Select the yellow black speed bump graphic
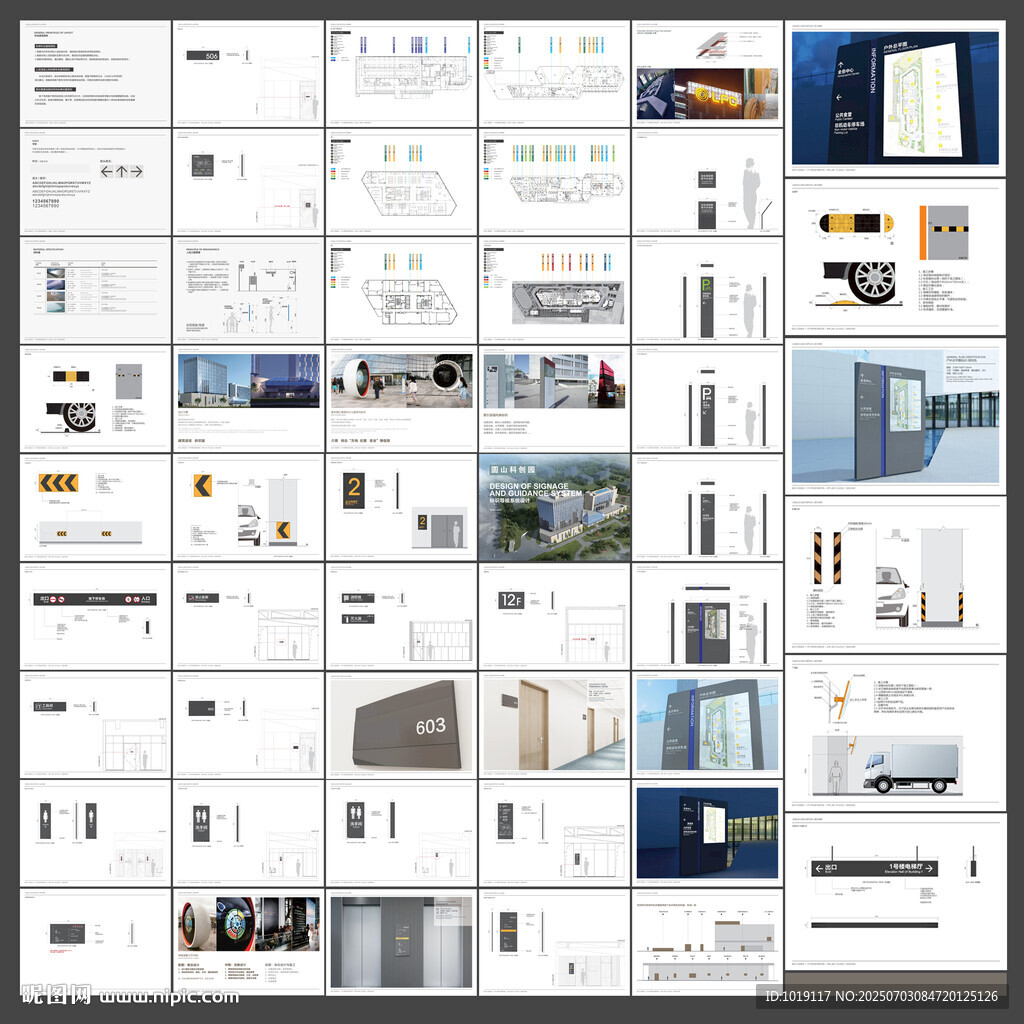 click(x=856, y=223)
